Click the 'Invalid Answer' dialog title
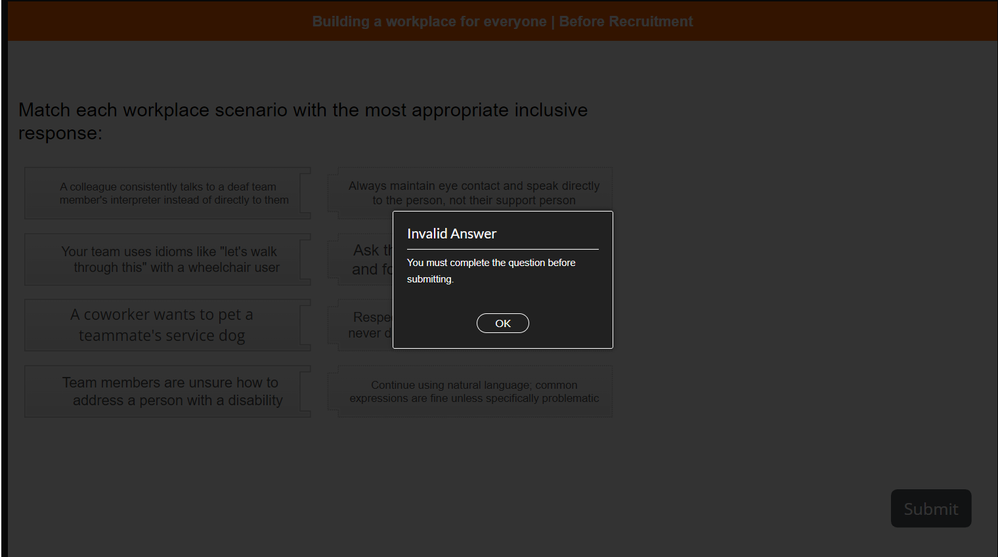 coord(451,234)
